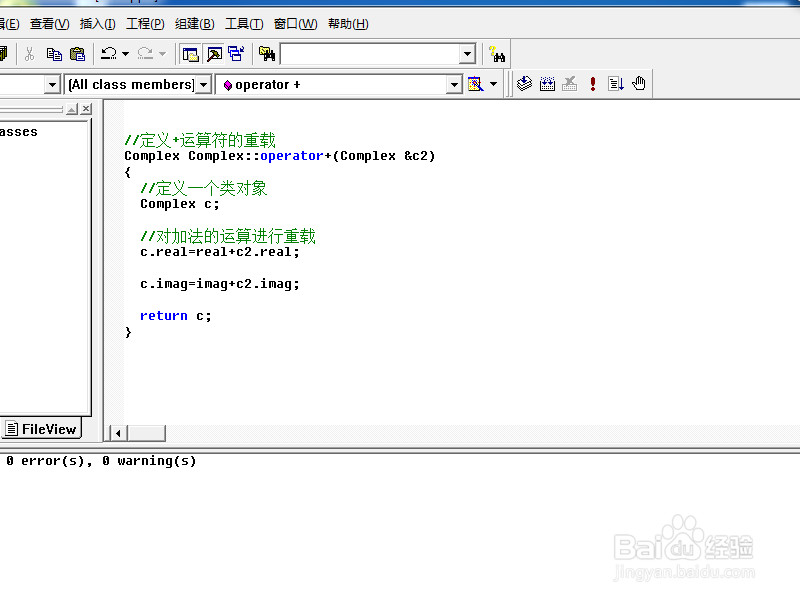Screen dimensions: 800x600
Task: Click the Undo arrow icon
Action: click(108, 54)
